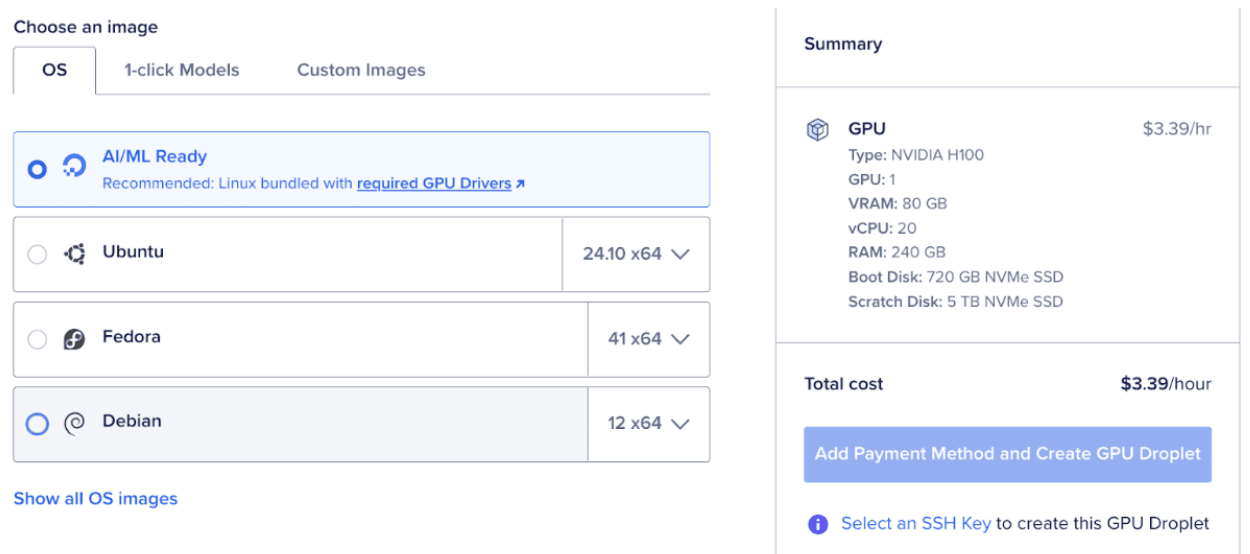The width and height of the screenshot is (1250, 554).
Task: Switch to the 1-click Models tab
Action: click(x=182, y=70)
